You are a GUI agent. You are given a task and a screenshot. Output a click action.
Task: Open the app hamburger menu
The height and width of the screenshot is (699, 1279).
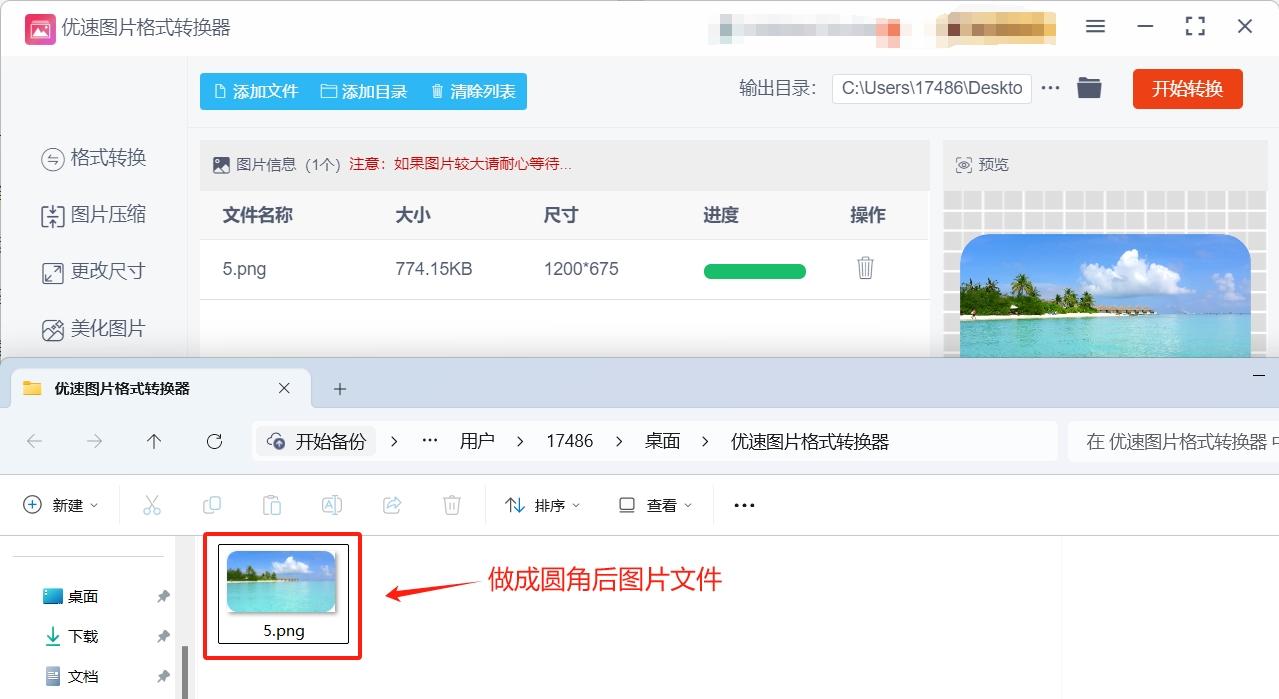(1094, 27)
